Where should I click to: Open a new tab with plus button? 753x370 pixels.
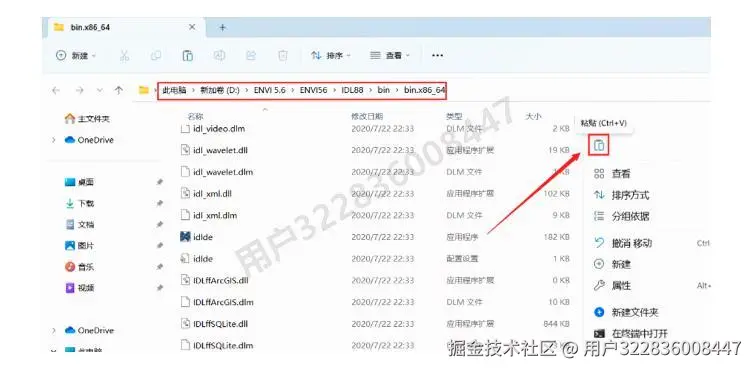tap(222, 27)
